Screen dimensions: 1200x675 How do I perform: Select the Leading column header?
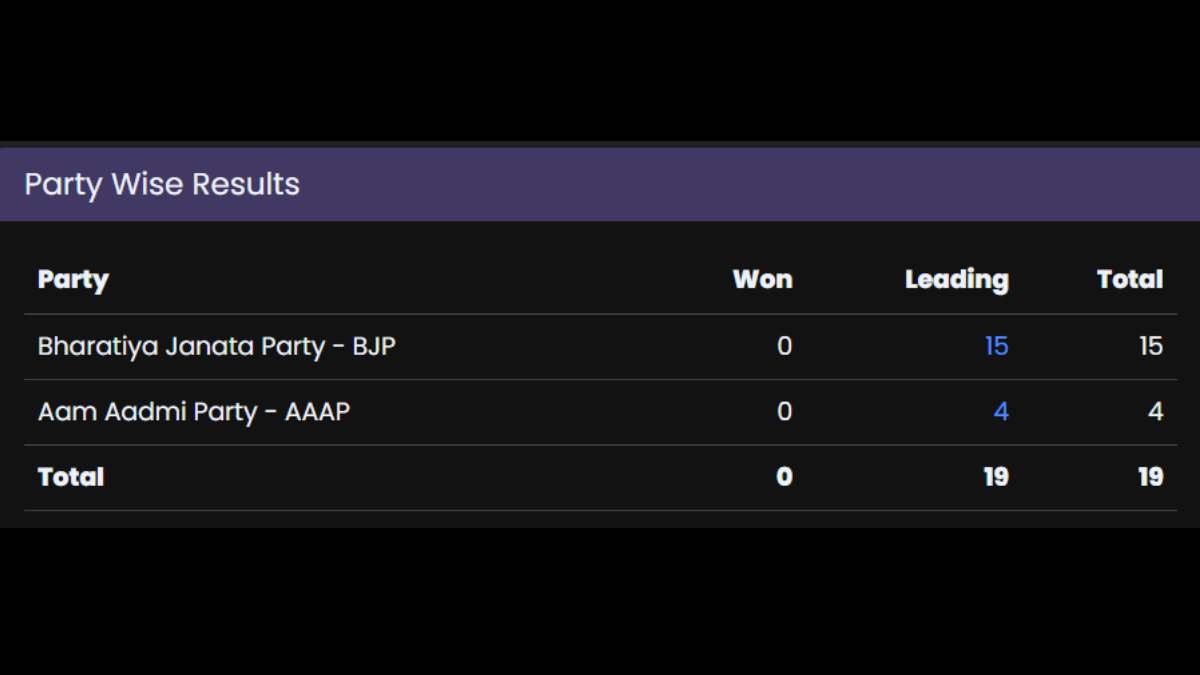pyautogui.click(x=956, y=280)
